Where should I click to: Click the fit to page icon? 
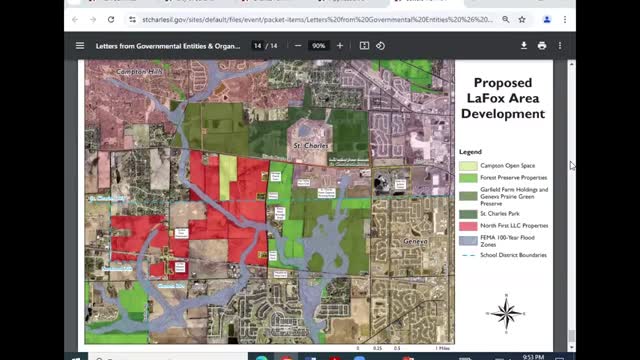(364, 46)
